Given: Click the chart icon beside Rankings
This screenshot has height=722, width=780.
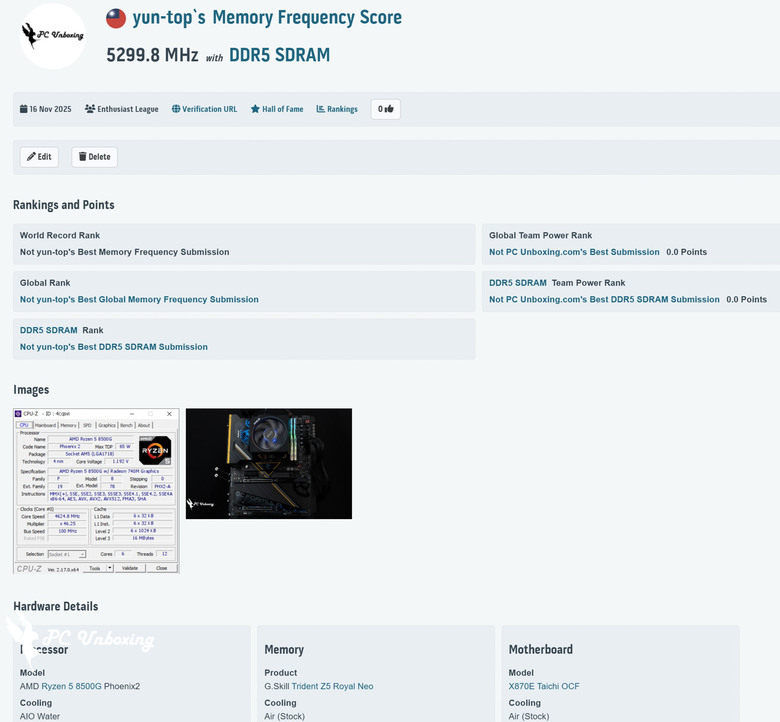Looking at the screenshot, I should click(x=320, y=109).
